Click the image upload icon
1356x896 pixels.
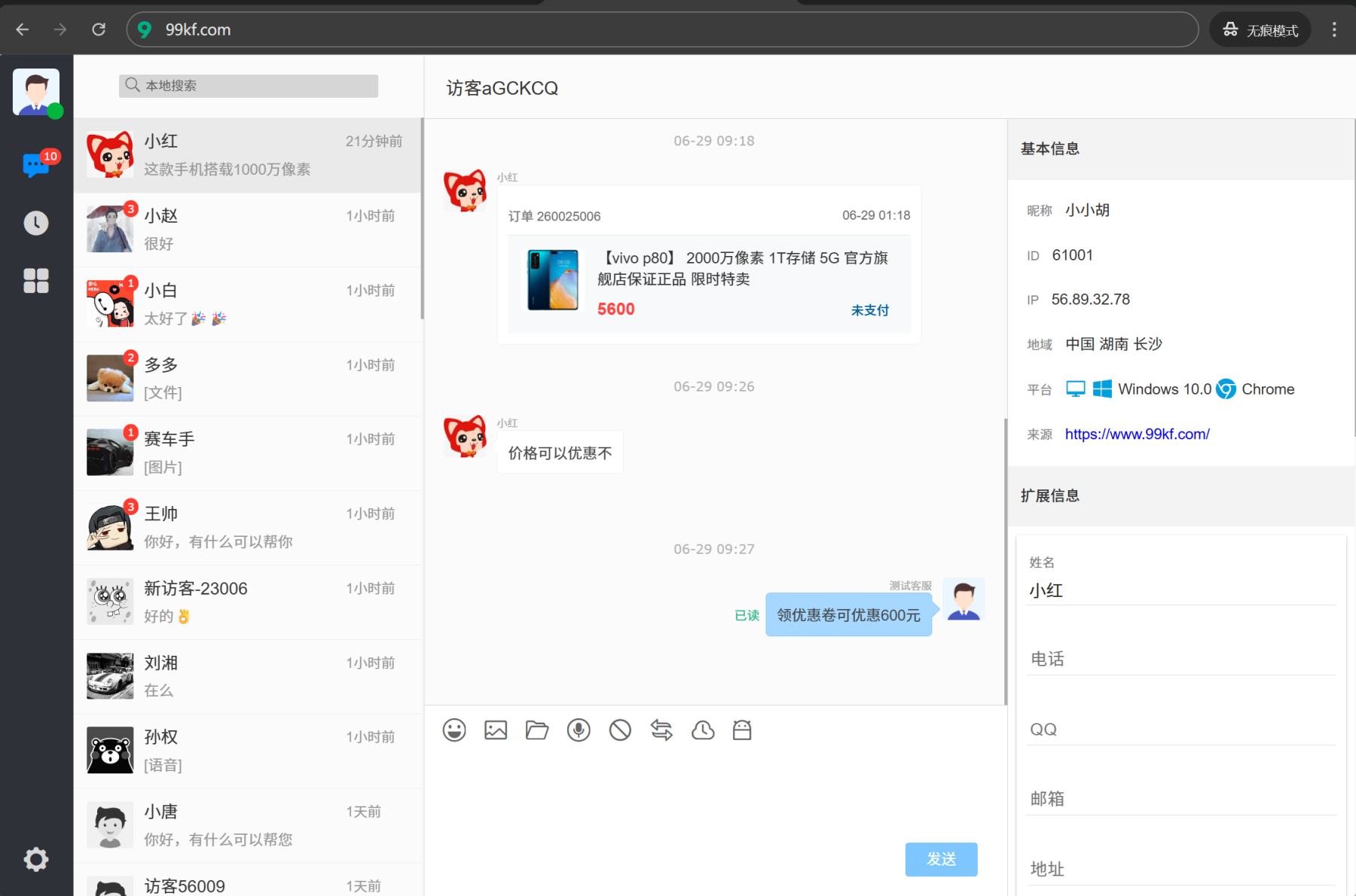(x=496, y=730)
